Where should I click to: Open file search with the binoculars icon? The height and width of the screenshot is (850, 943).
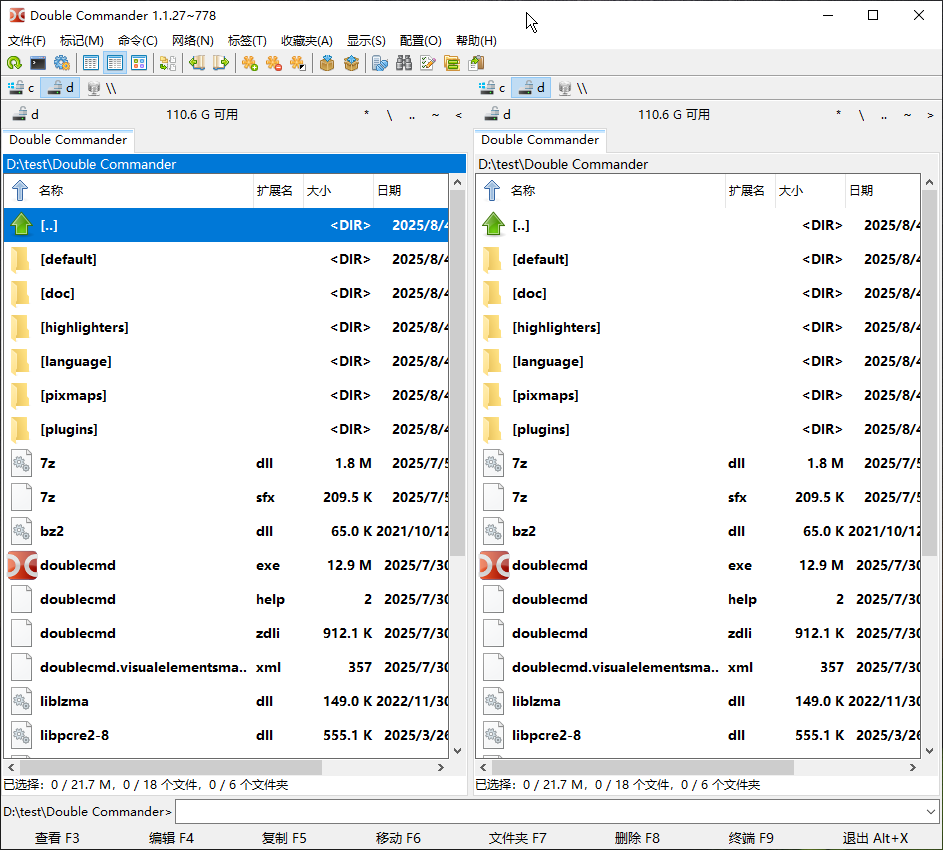(404, 63)
